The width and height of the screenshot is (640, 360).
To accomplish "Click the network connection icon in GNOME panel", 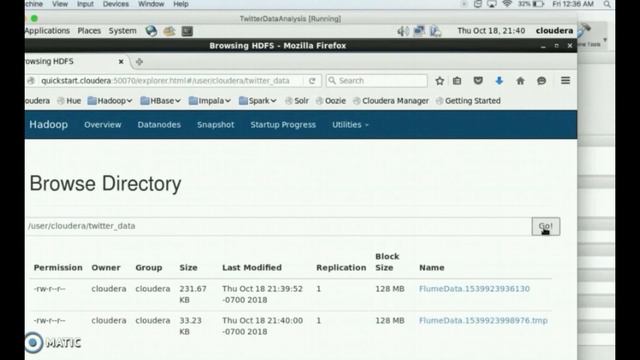I will [419, 31].
